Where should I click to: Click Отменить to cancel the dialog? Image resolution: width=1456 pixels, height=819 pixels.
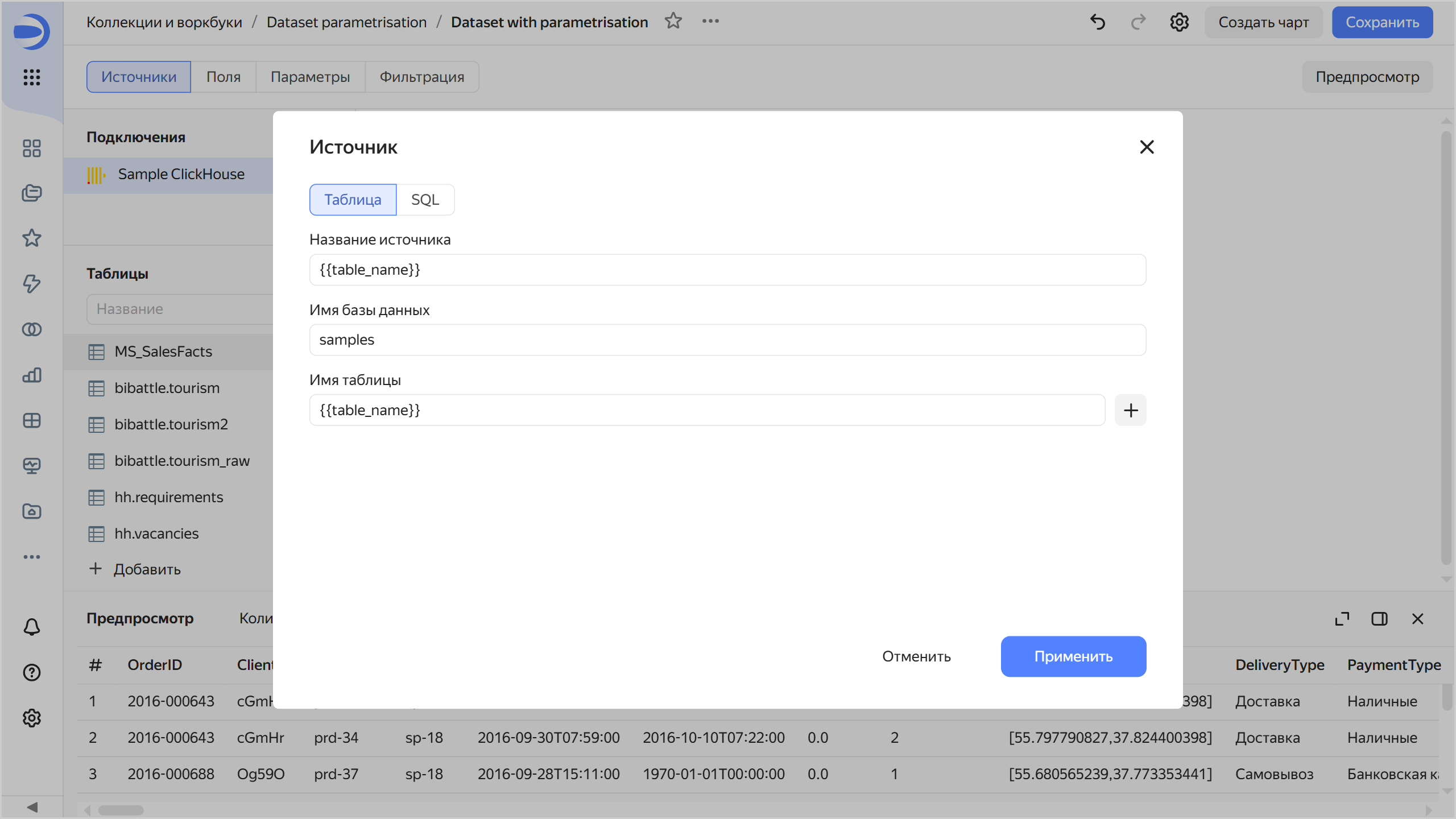pyautogui.click(x=916, y=656)
